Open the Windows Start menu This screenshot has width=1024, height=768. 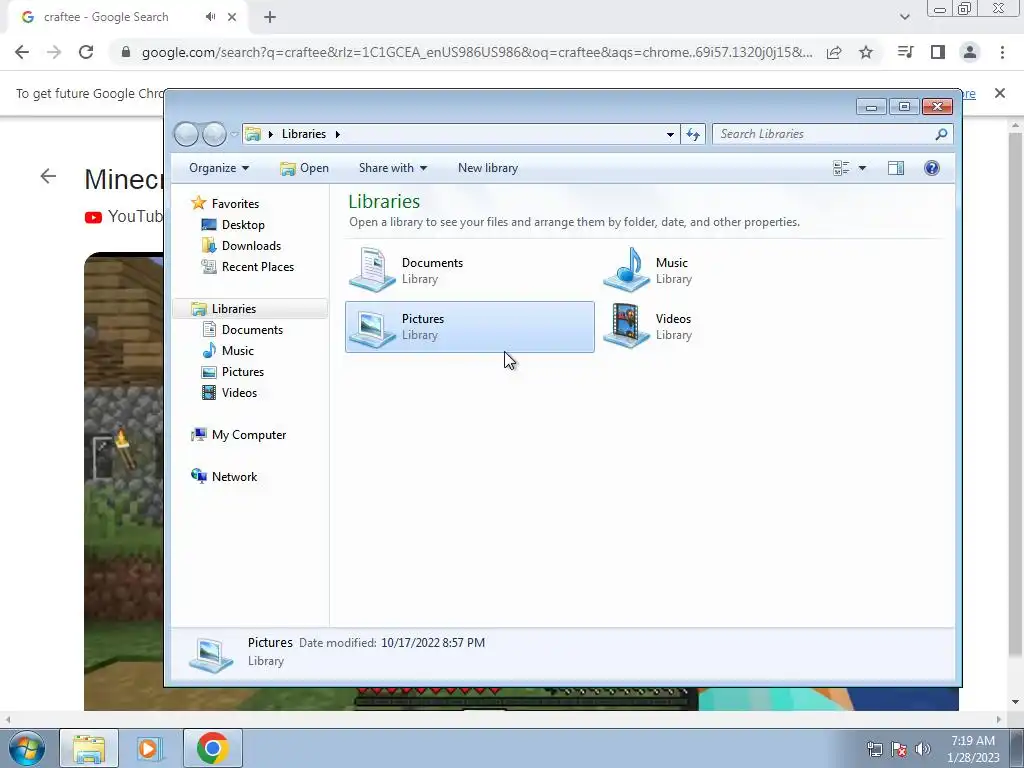(x=27, y=748)
